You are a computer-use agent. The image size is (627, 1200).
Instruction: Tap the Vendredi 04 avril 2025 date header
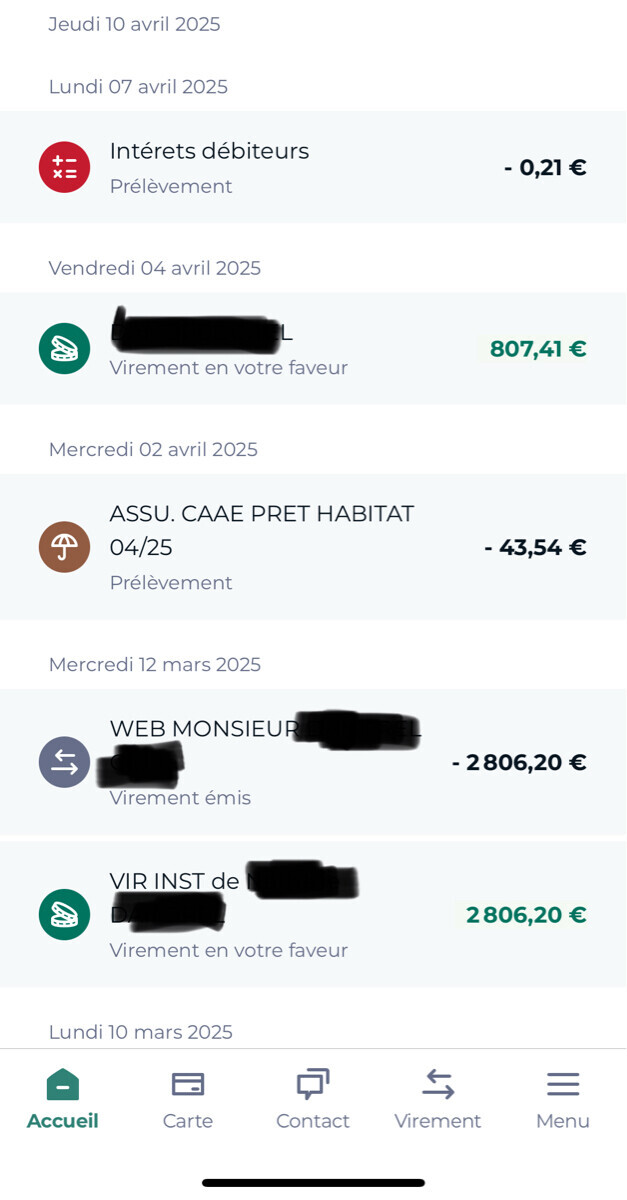tap(154, 268)
